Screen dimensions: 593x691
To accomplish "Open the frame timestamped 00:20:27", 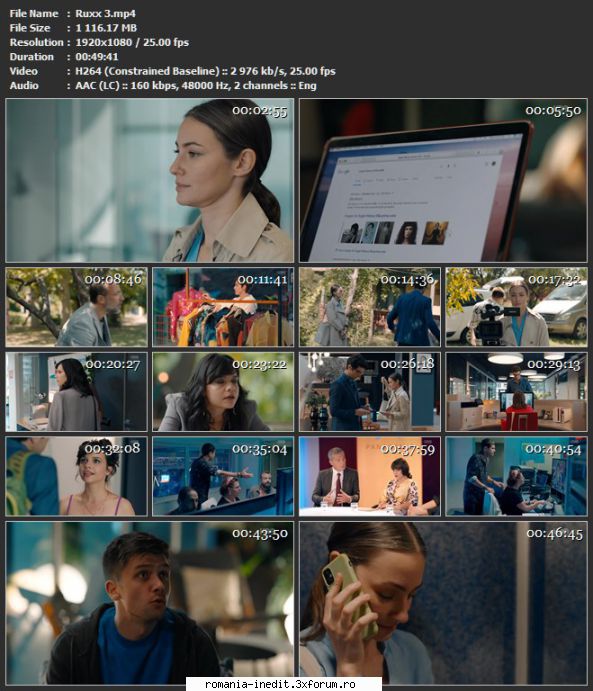I will 76,392.
